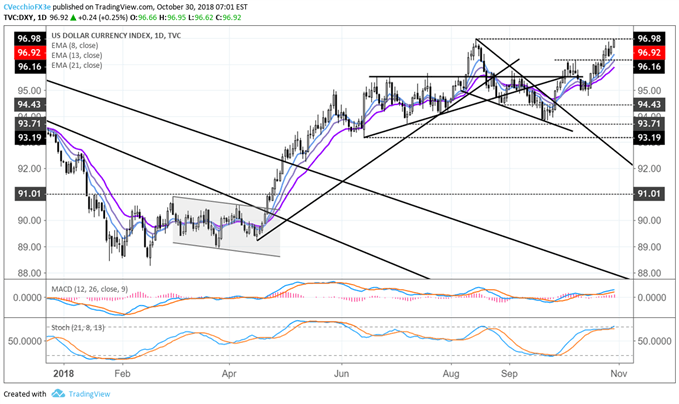
Task: Click the MACD (12, 26, close, 9) indicator label
Action: pos(90,289)
